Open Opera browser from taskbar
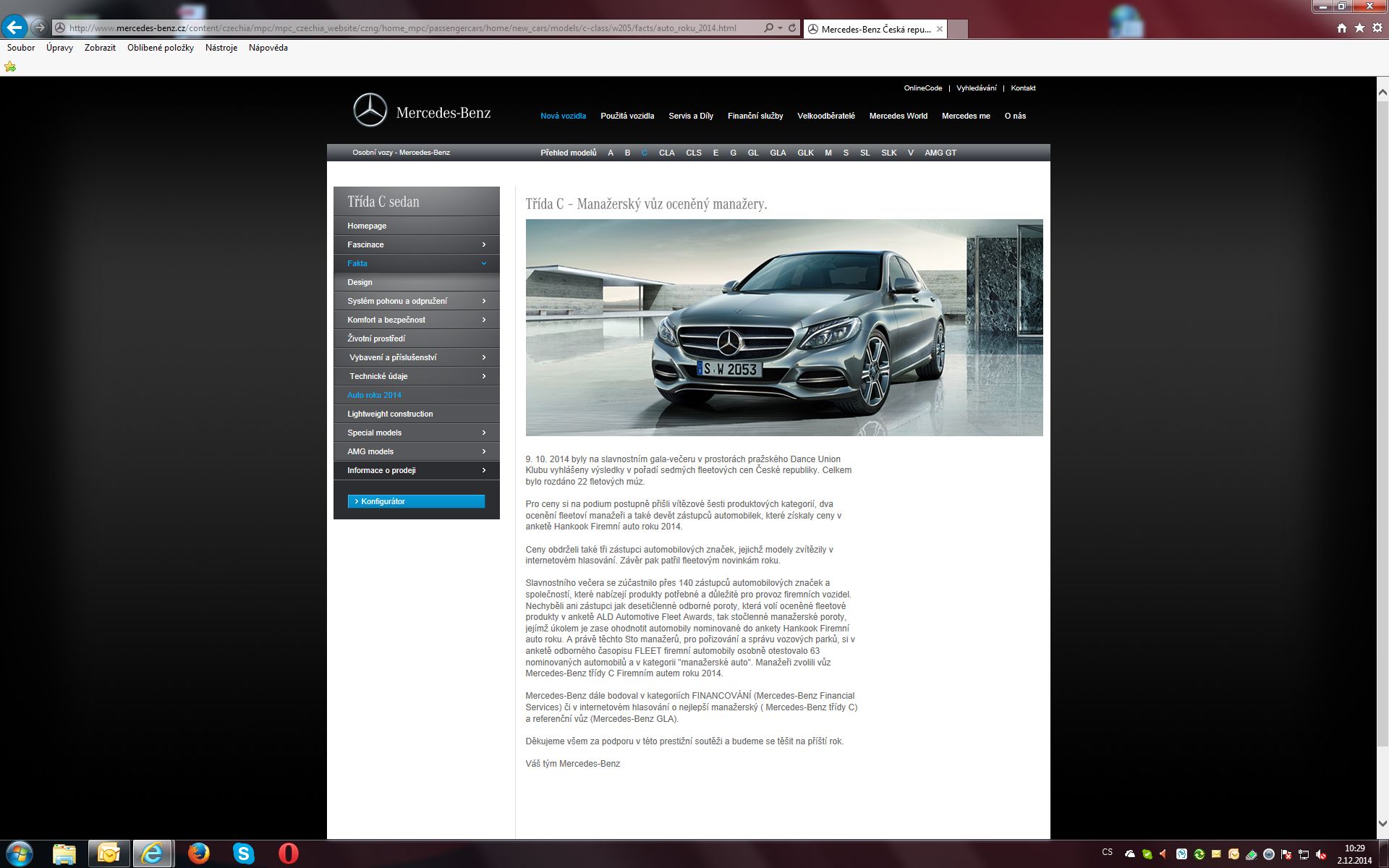This screenshot has width=1389, height=868. click(288, 854)
